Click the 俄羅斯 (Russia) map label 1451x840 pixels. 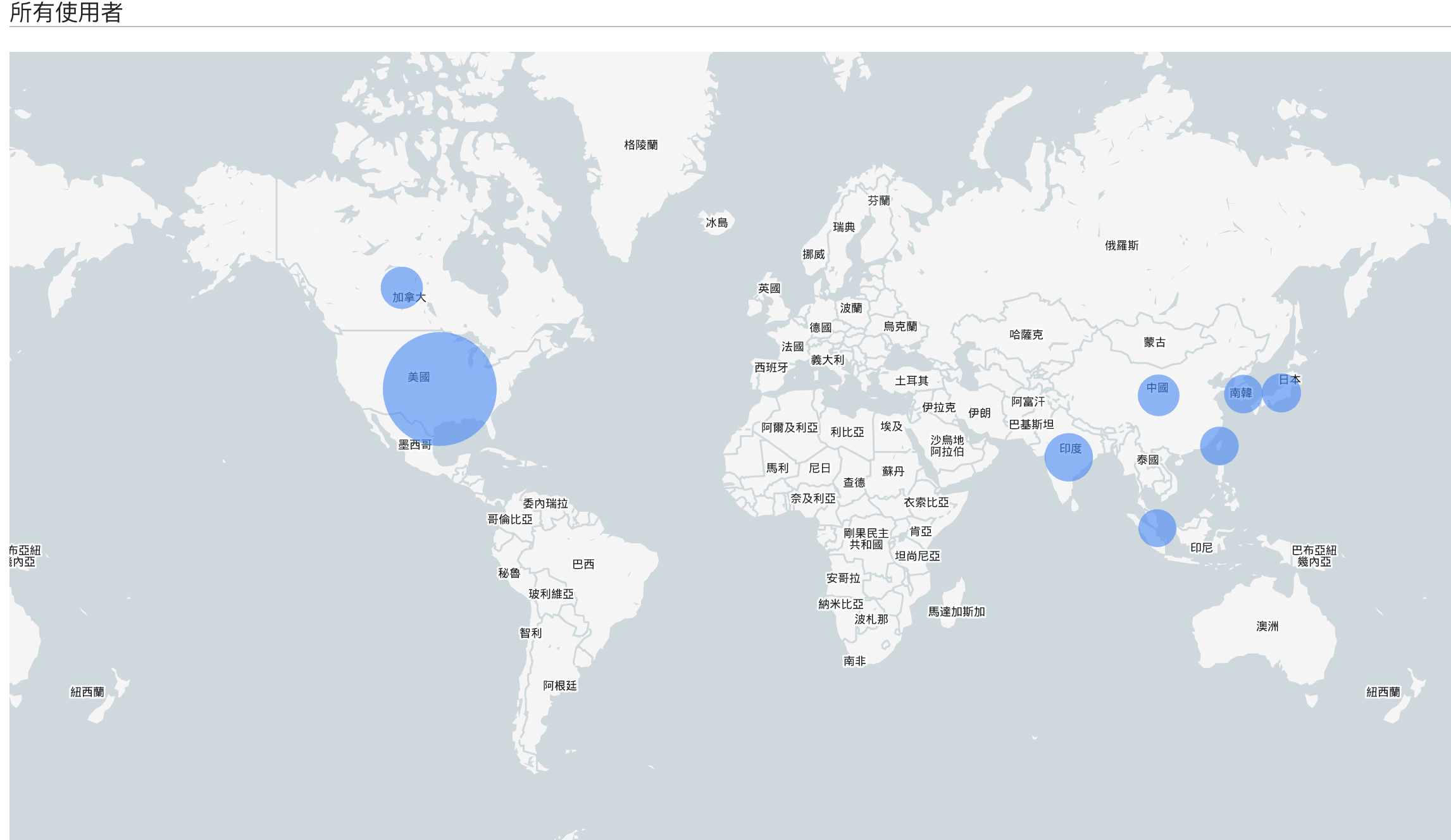click(x=1121, y=245)
